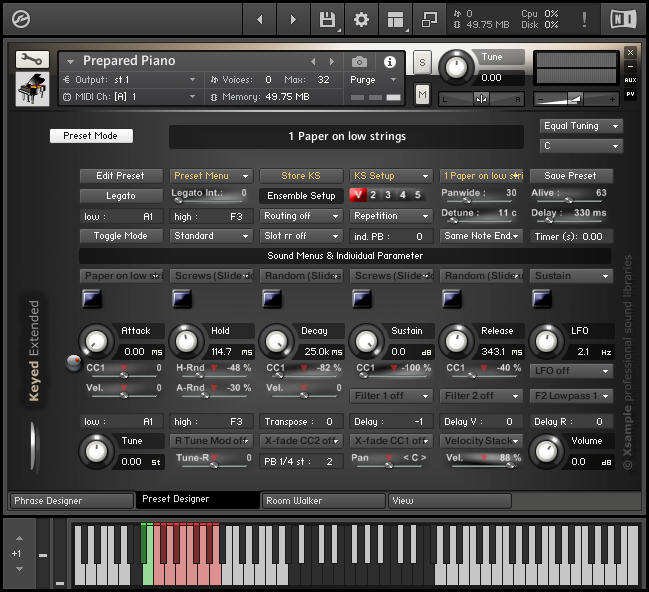Viewport: 649px width, 592px height.
Task: Open settings with the gear icon
Action: click(361, 19)
